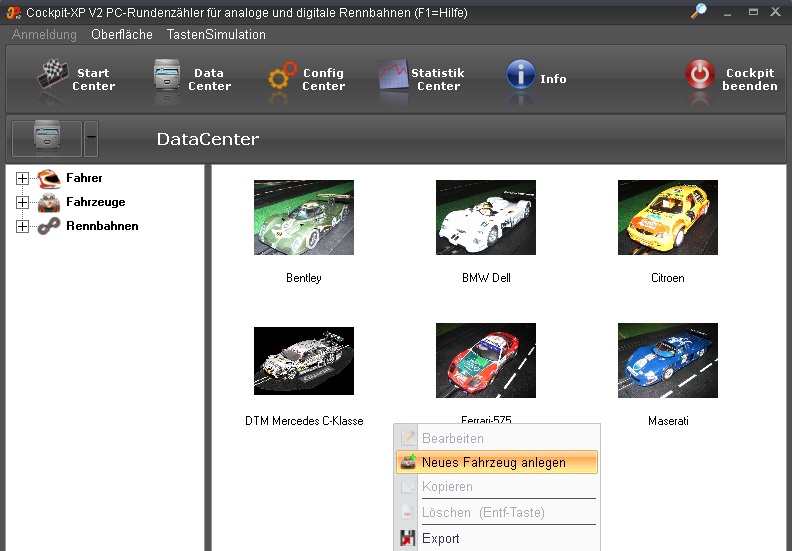Viewport: 792px width, 551px height.
Task: Open the Data Center drawer icon
Action: tap(167, 74)
